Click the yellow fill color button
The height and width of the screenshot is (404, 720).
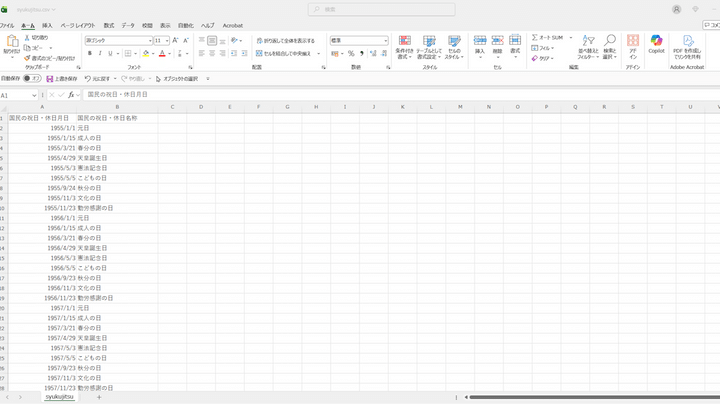(143, 53)
